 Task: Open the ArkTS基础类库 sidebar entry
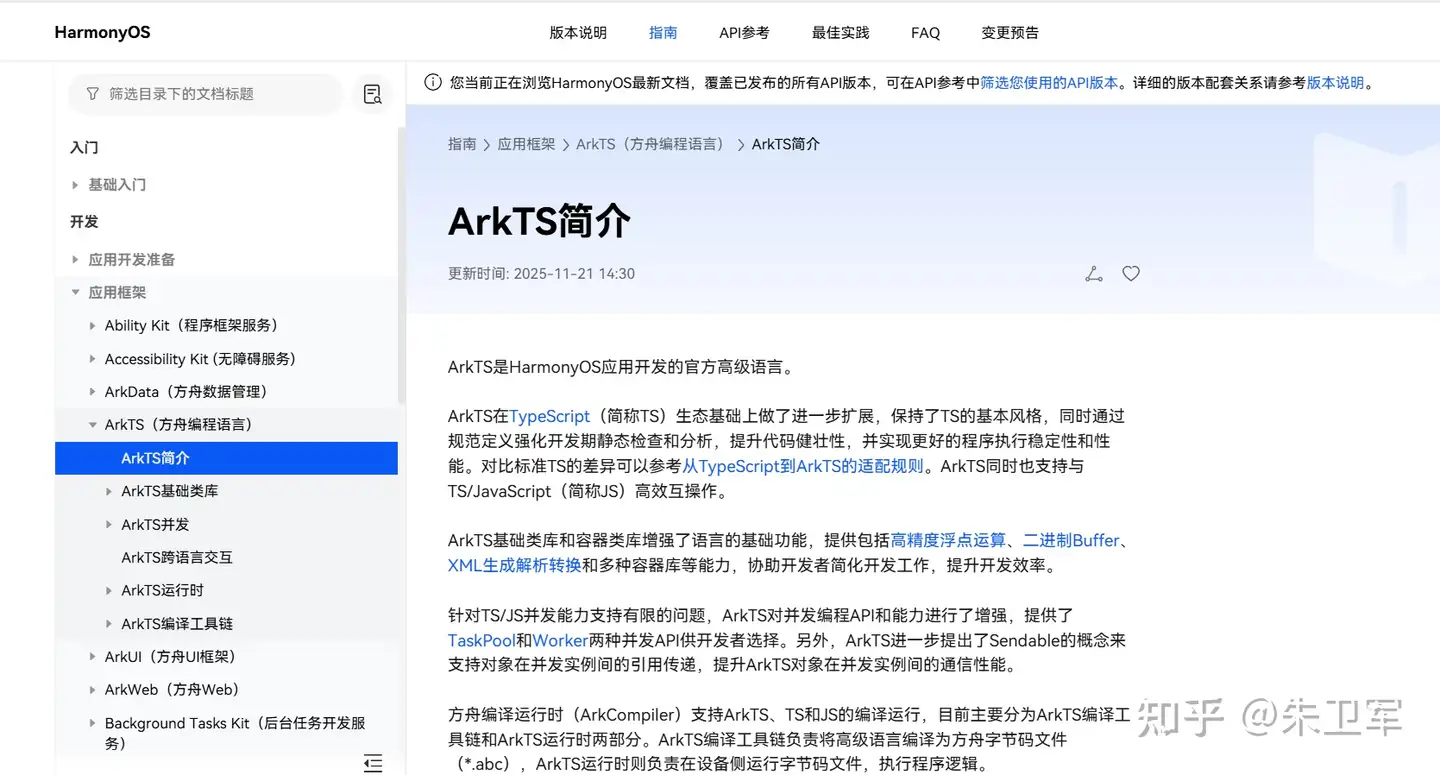[x=170, y=491]
